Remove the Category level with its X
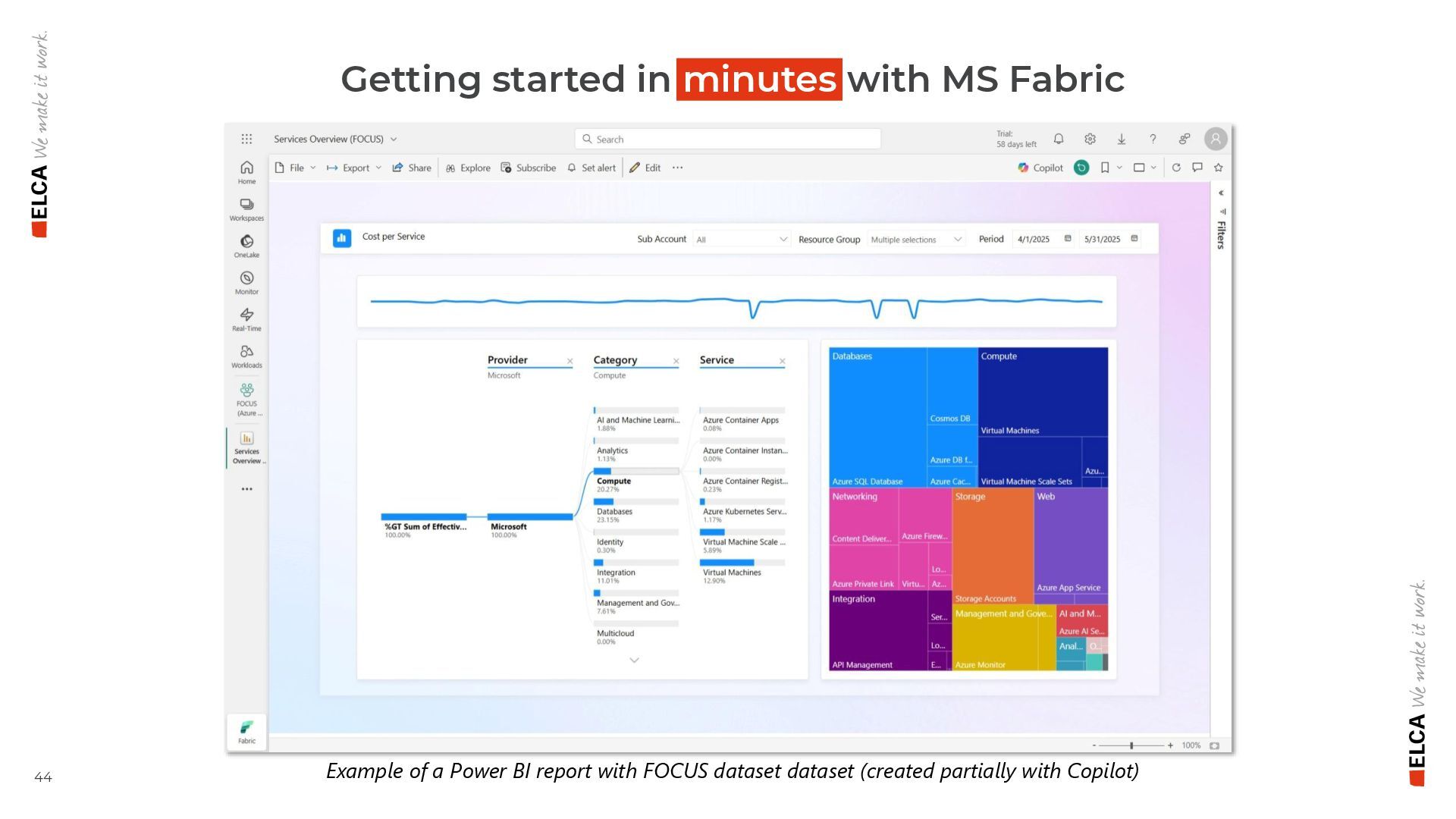1456x819 pixels. click(x=676, y=361)
